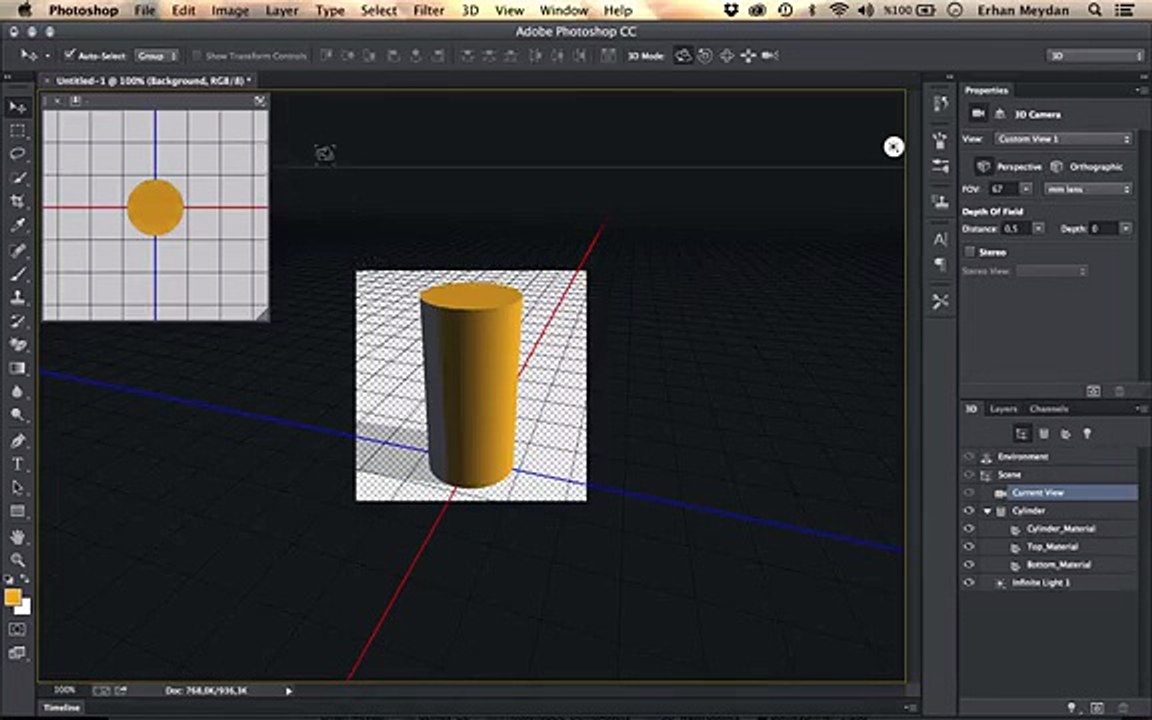Viewport: 1152px width, 720px height.
Task: Click the Perspective camera icon
Action: point(983,167)
